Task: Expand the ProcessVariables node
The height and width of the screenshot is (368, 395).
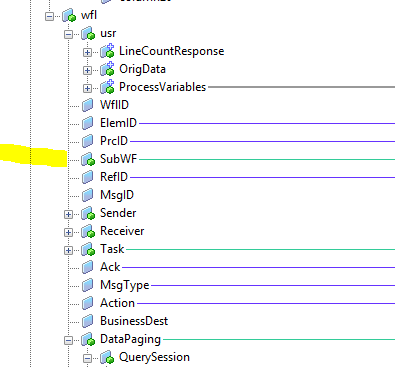Action: pyautogui.click(x=87, y=88)
